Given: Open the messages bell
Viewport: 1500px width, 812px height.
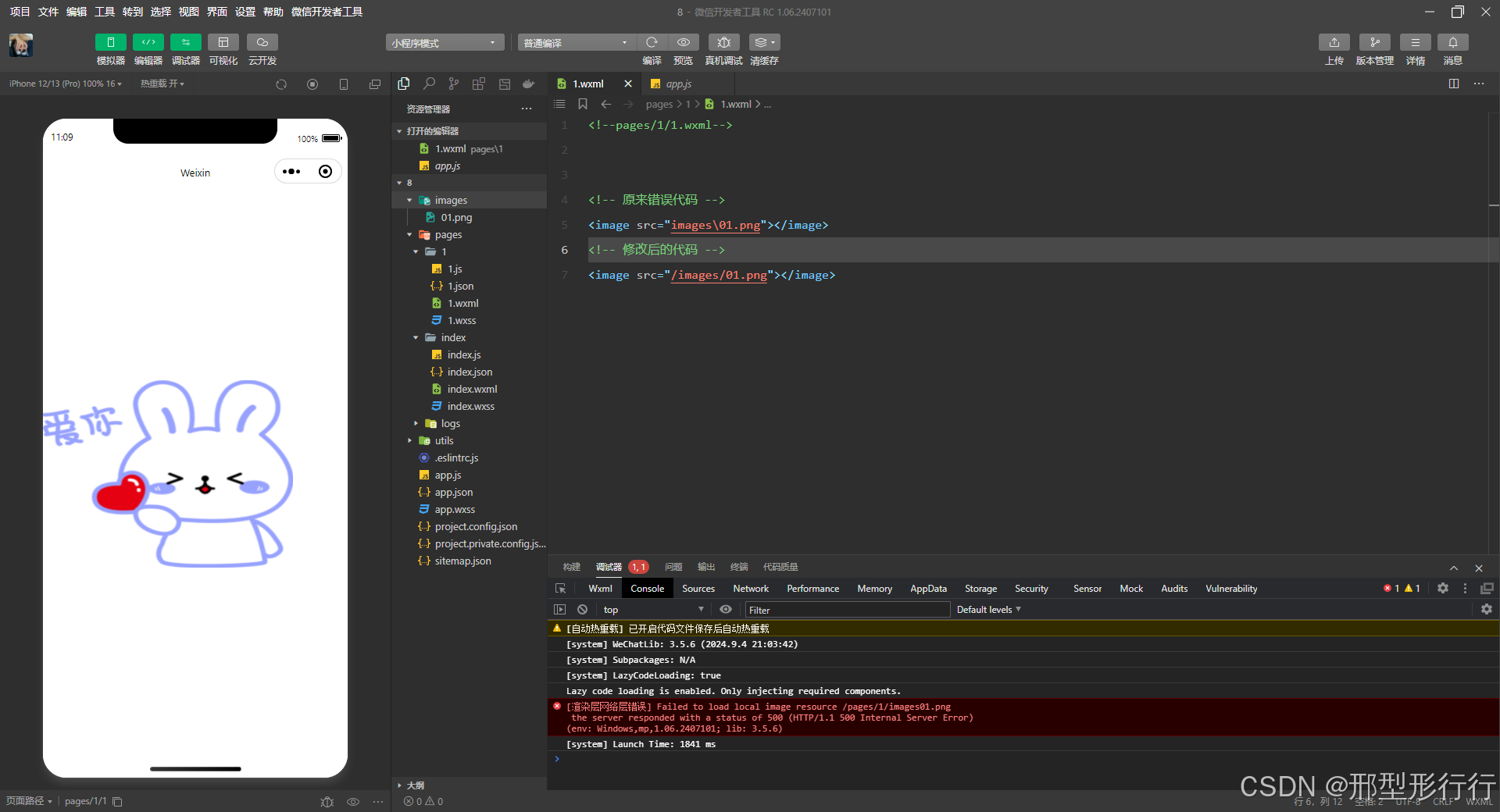Looking at the screenshot, I should point(1453,42).
